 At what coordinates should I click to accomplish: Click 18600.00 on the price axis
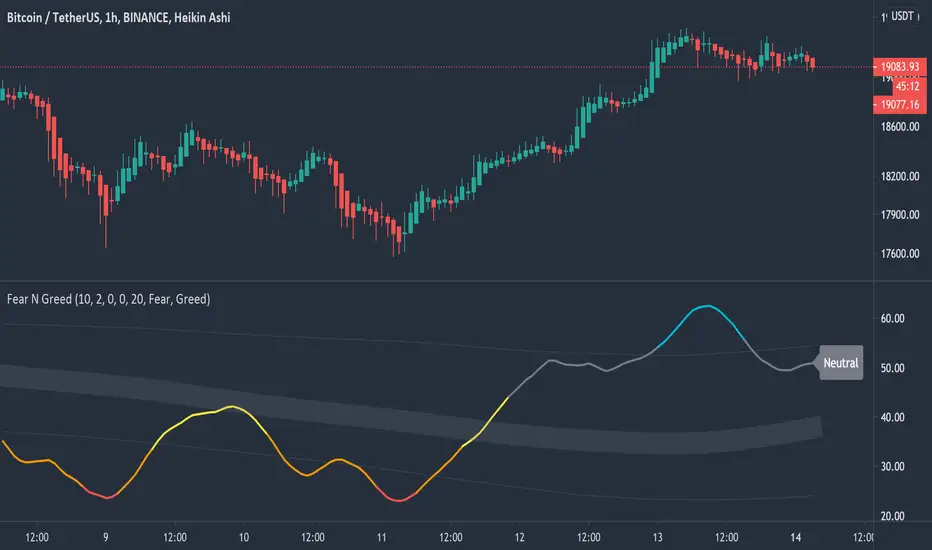click(900, 128)
